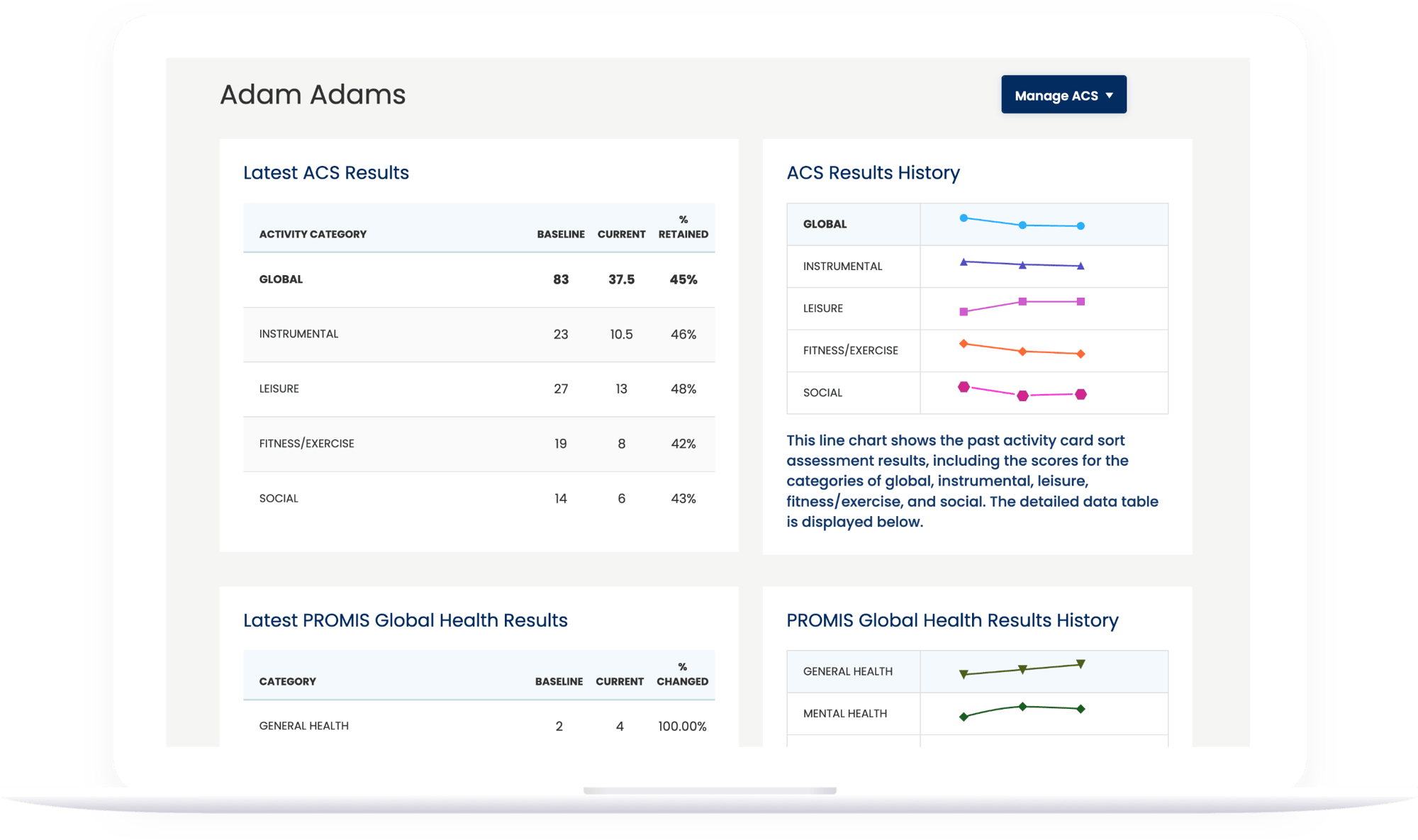Select the FITNESS/EXERCISE row label in history chart
The image size is (1418, 840).
[850, 350]
